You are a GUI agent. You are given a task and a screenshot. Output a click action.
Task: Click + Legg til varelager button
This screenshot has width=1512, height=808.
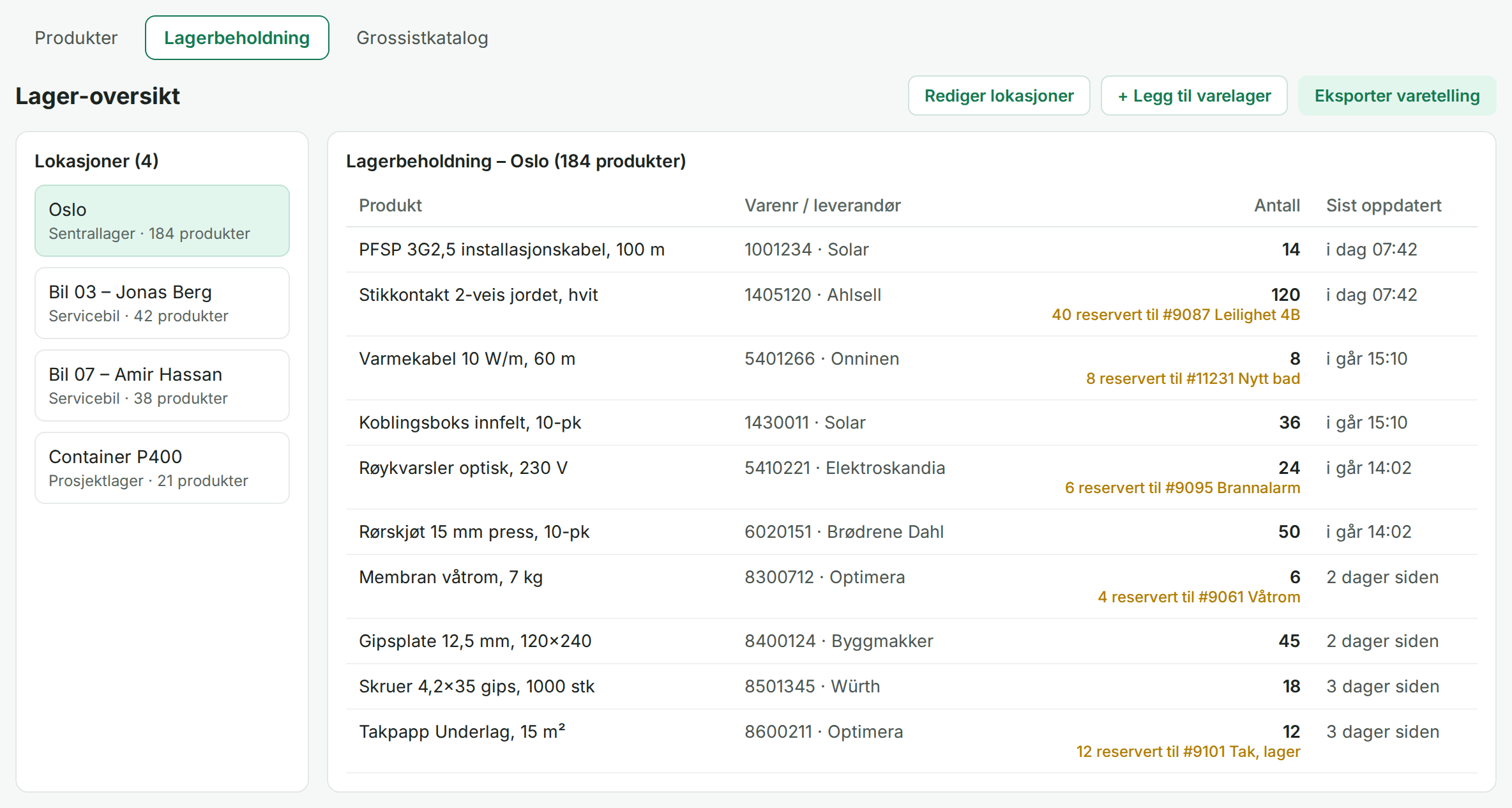1194,96
